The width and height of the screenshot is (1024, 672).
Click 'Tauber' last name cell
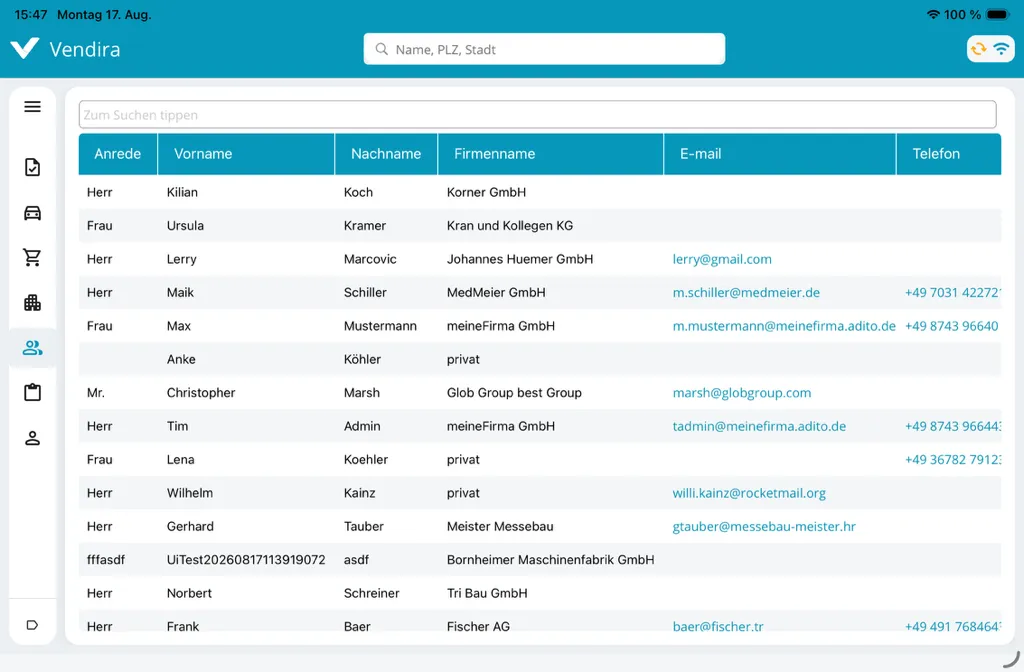click(363, 526)
